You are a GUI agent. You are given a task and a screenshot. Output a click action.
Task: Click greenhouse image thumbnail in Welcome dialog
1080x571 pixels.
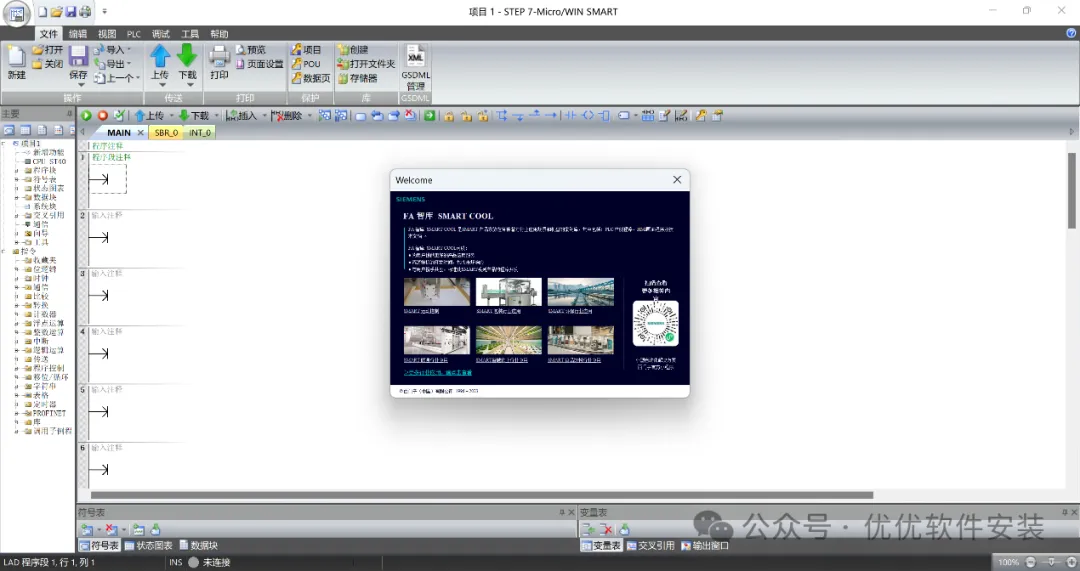click(x=508, y=340)
